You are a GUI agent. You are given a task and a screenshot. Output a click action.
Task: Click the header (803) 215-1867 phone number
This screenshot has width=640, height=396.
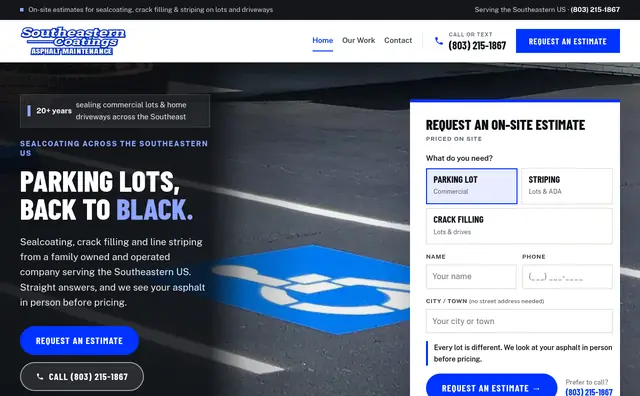pos(477,46)
